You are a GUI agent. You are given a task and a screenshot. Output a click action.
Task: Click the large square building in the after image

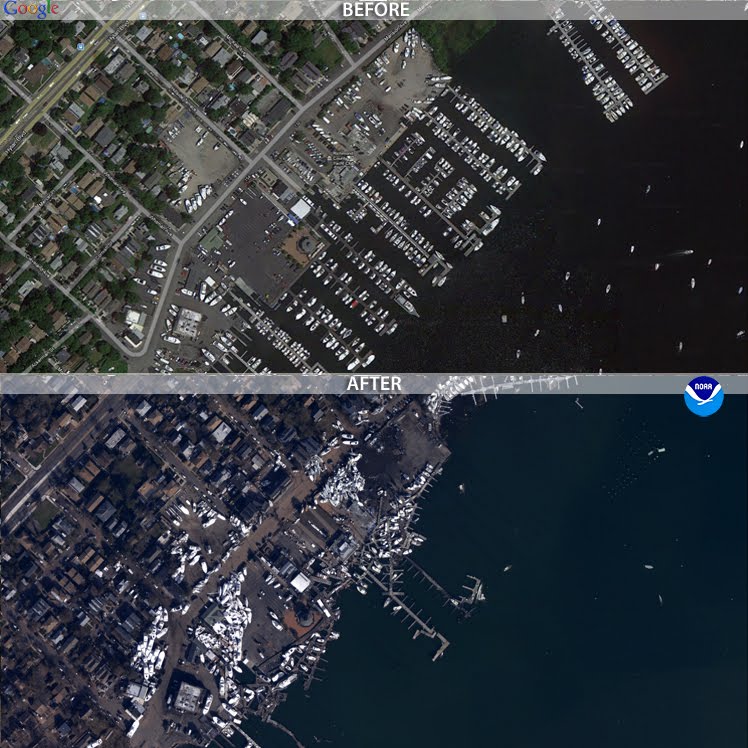click(x=187, y=697)
